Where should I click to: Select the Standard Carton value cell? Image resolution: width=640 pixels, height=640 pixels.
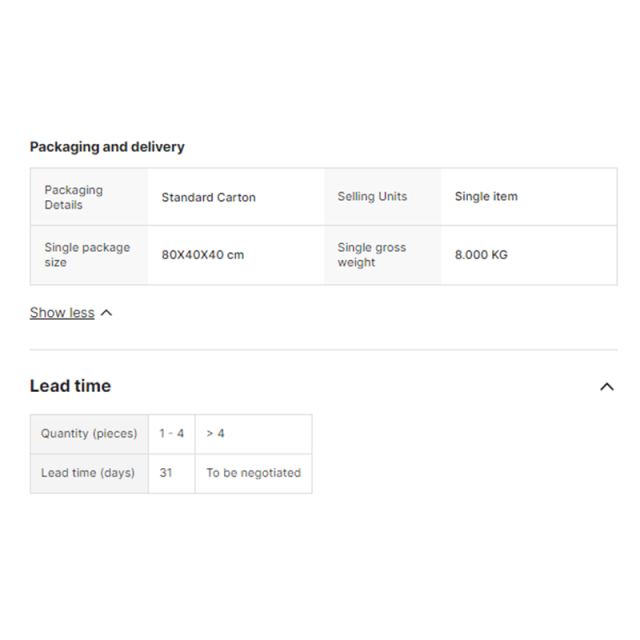click(236, 197)
